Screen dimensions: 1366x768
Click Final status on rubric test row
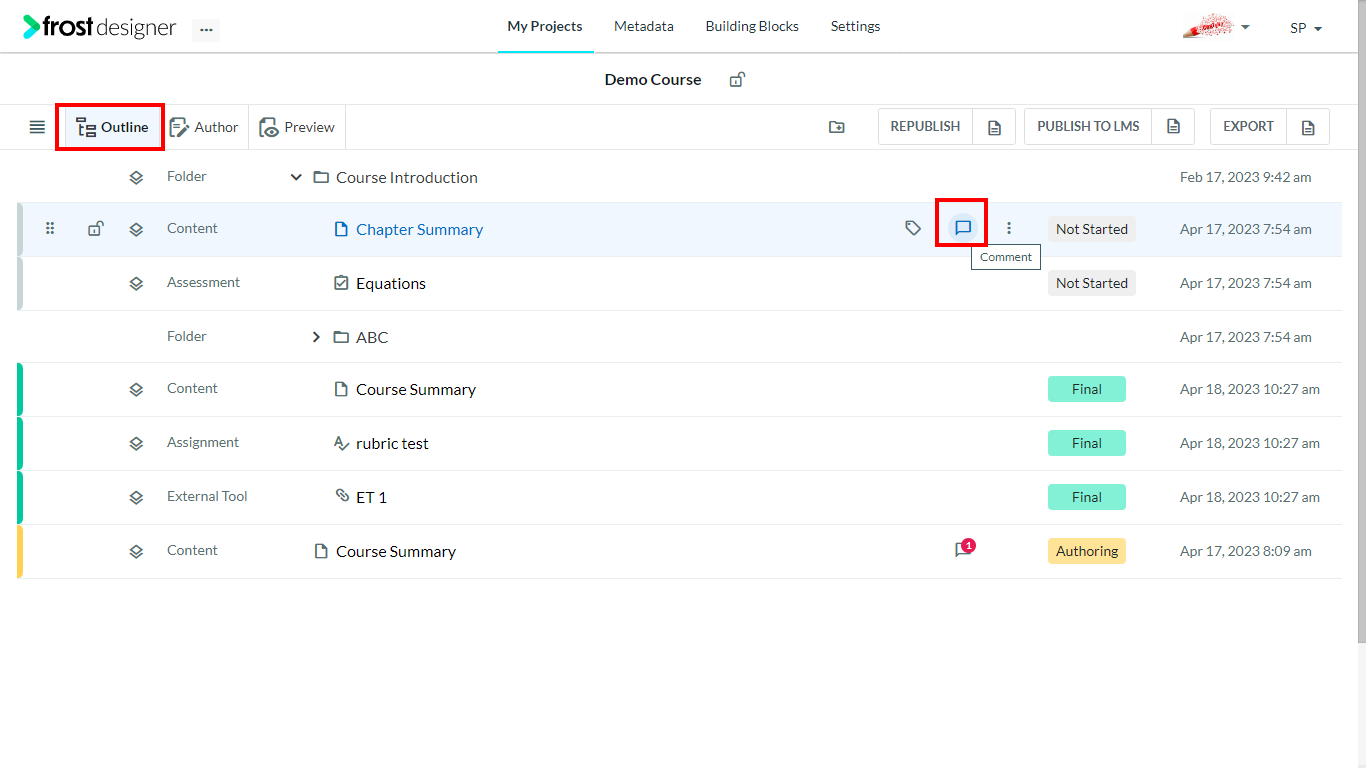(x=1087, y=443)
